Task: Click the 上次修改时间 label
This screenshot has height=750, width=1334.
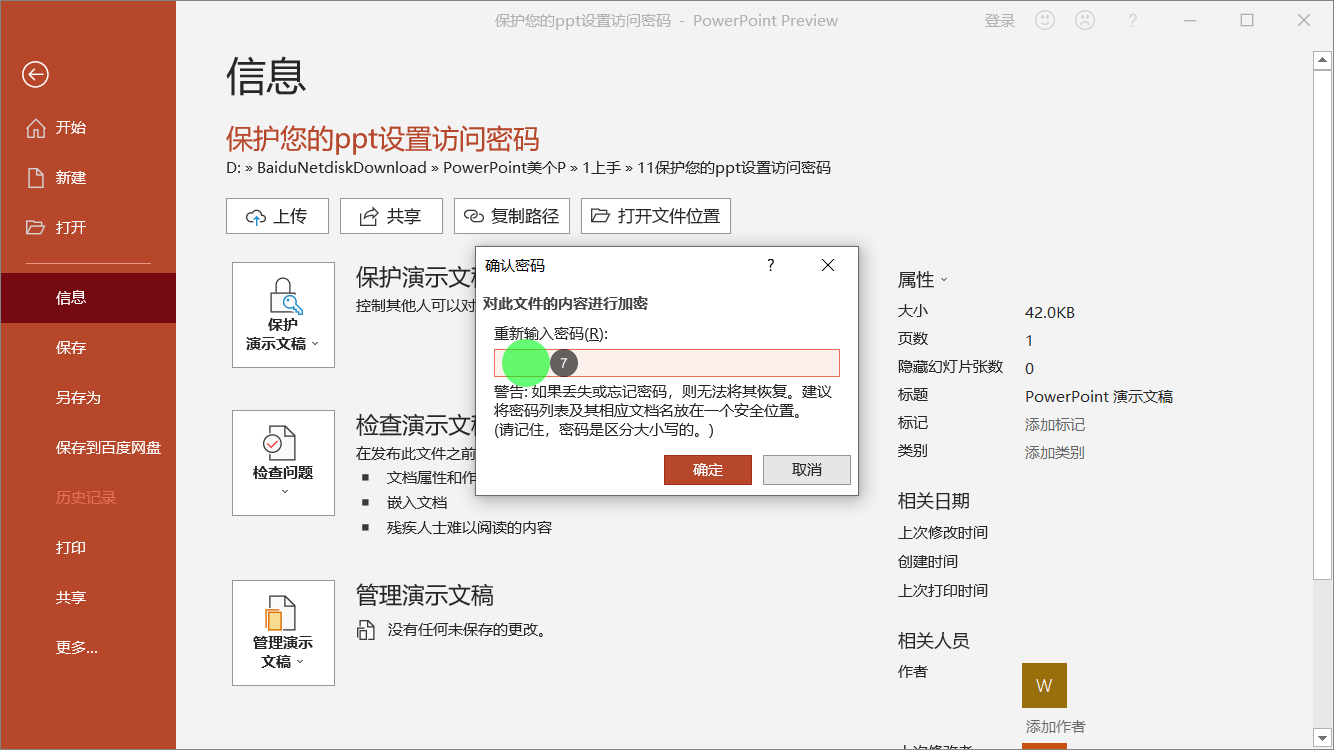Action: (943, 533)
